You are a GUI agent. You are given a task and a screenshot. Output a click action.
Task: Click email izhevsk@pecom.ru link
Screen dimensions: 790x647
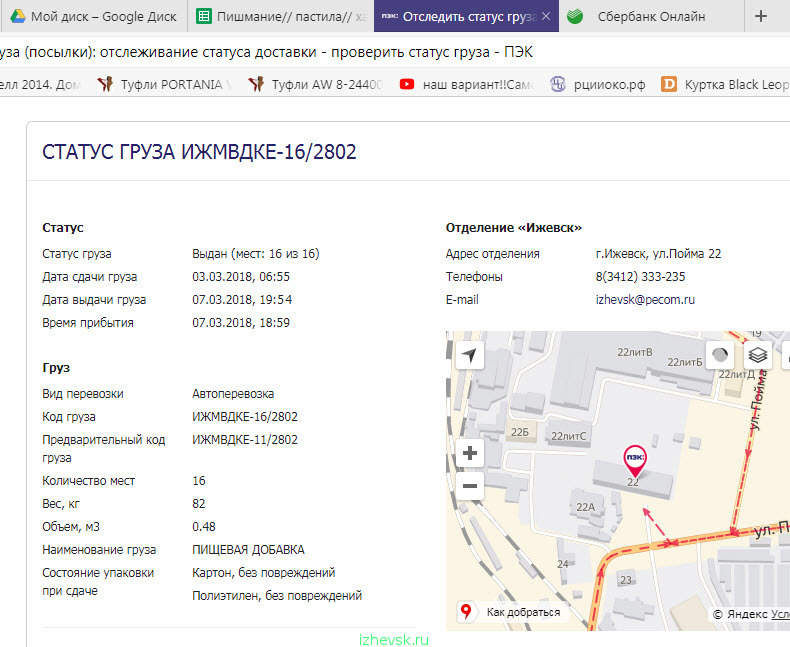645,300
